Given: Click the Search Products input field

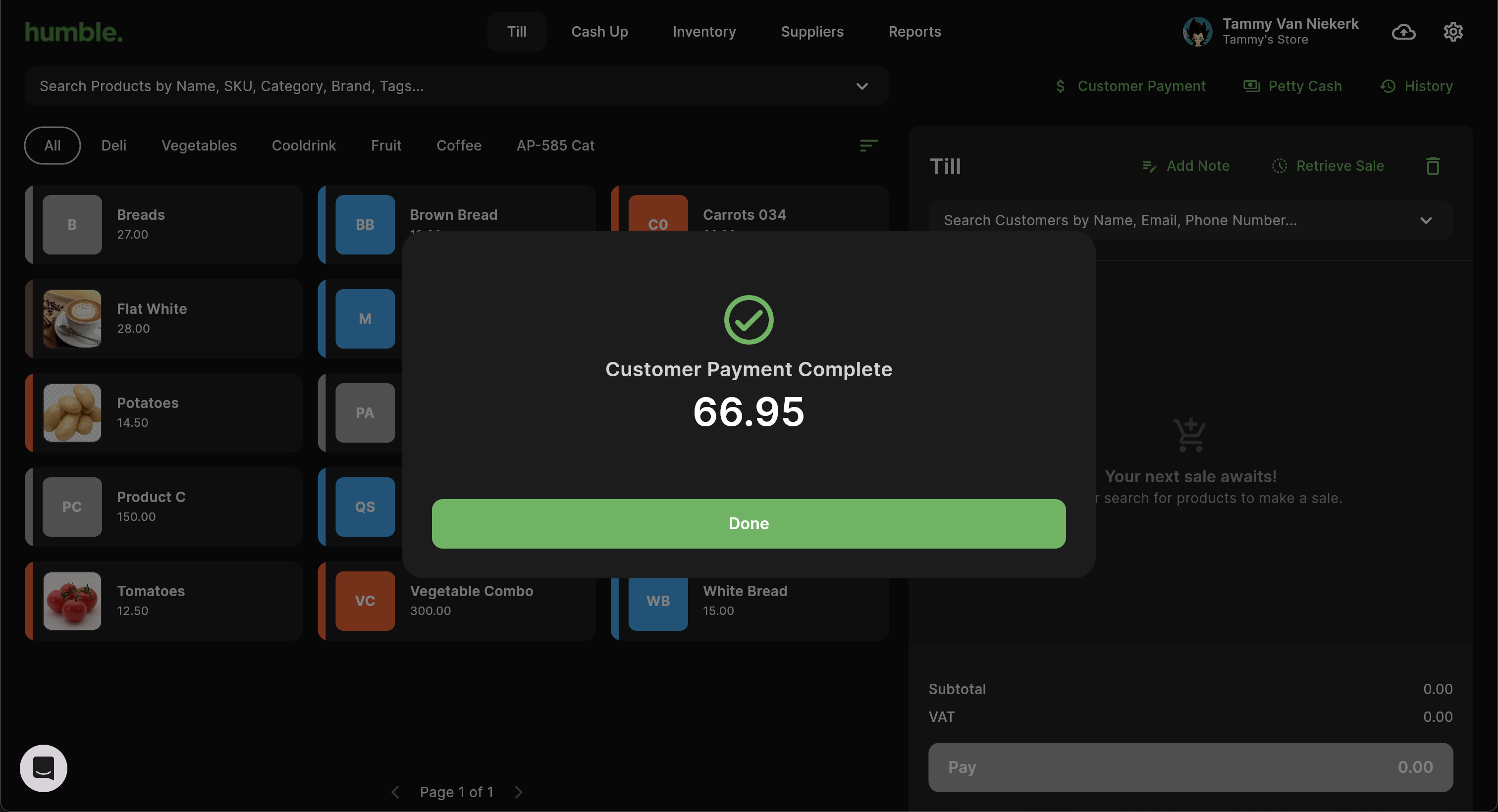Looking at the screenshot, I should (457, 86).
